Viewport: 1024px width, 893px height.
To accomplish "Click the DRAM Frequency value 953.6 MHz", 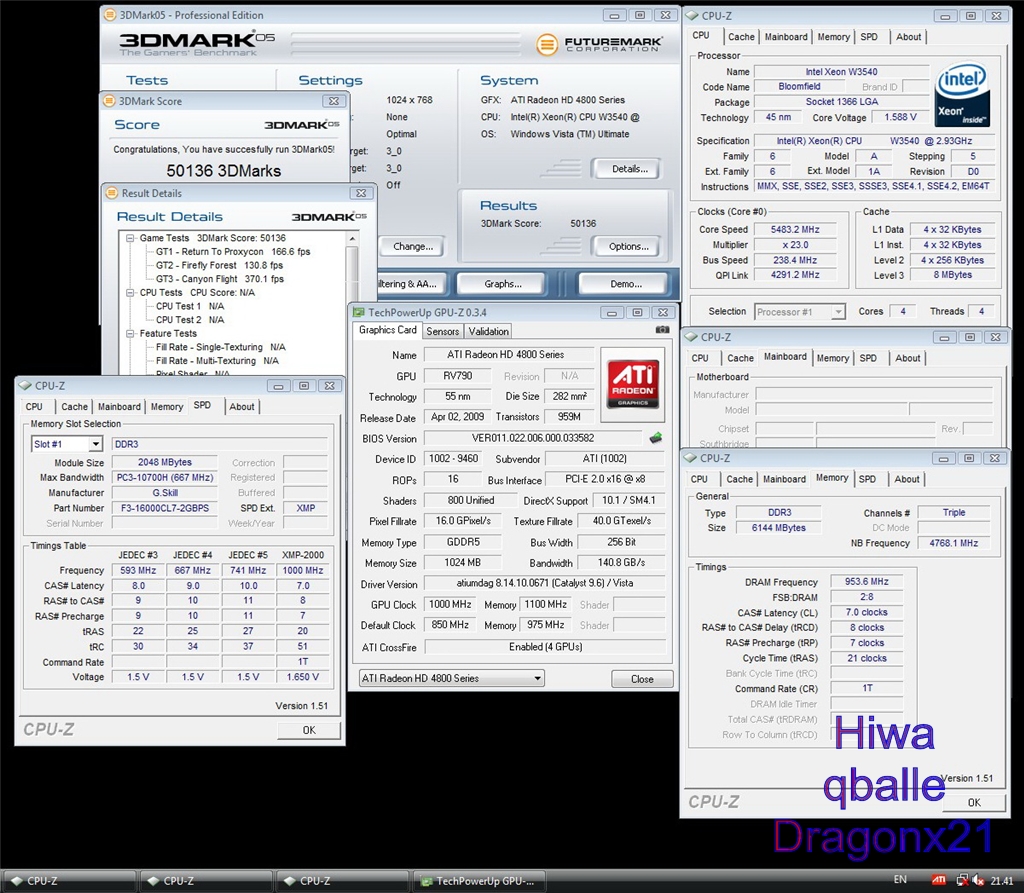I will click(x=867, y=581).
